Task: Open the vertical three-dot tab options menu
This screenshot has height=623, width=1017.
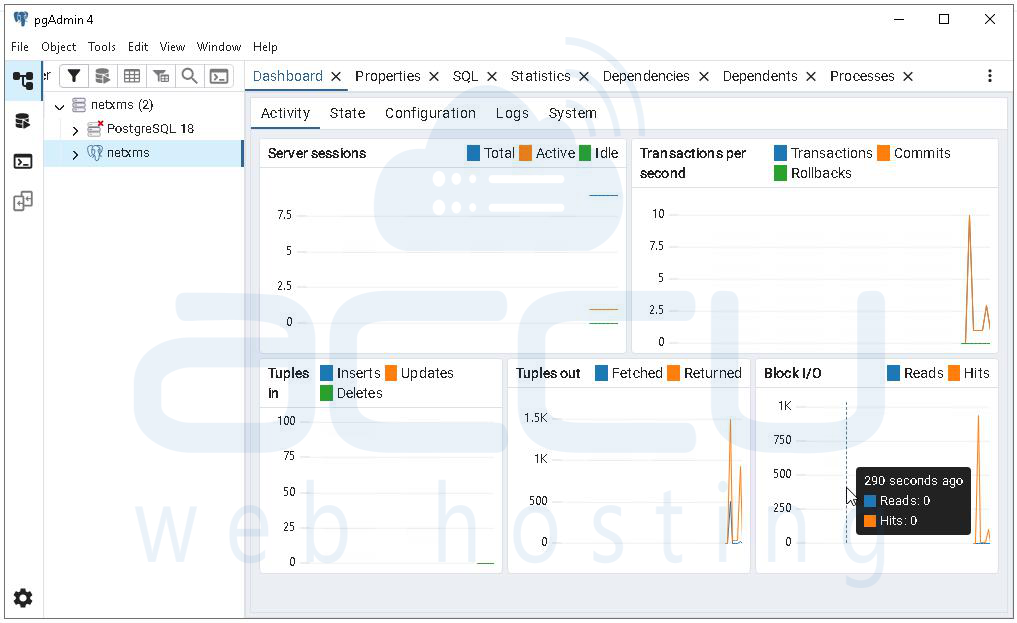Action: tap(989, 76)
